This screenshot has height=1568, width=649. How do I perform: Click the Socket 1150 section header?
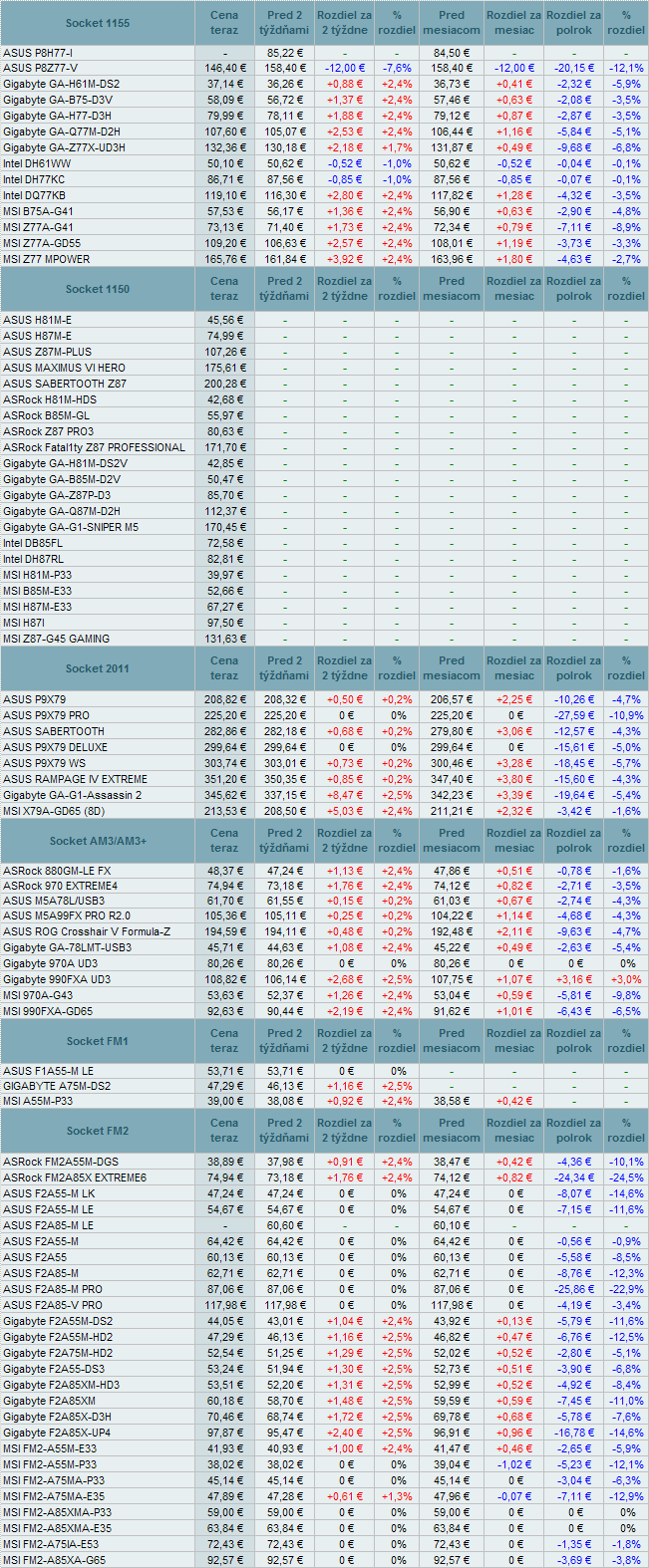98,289
